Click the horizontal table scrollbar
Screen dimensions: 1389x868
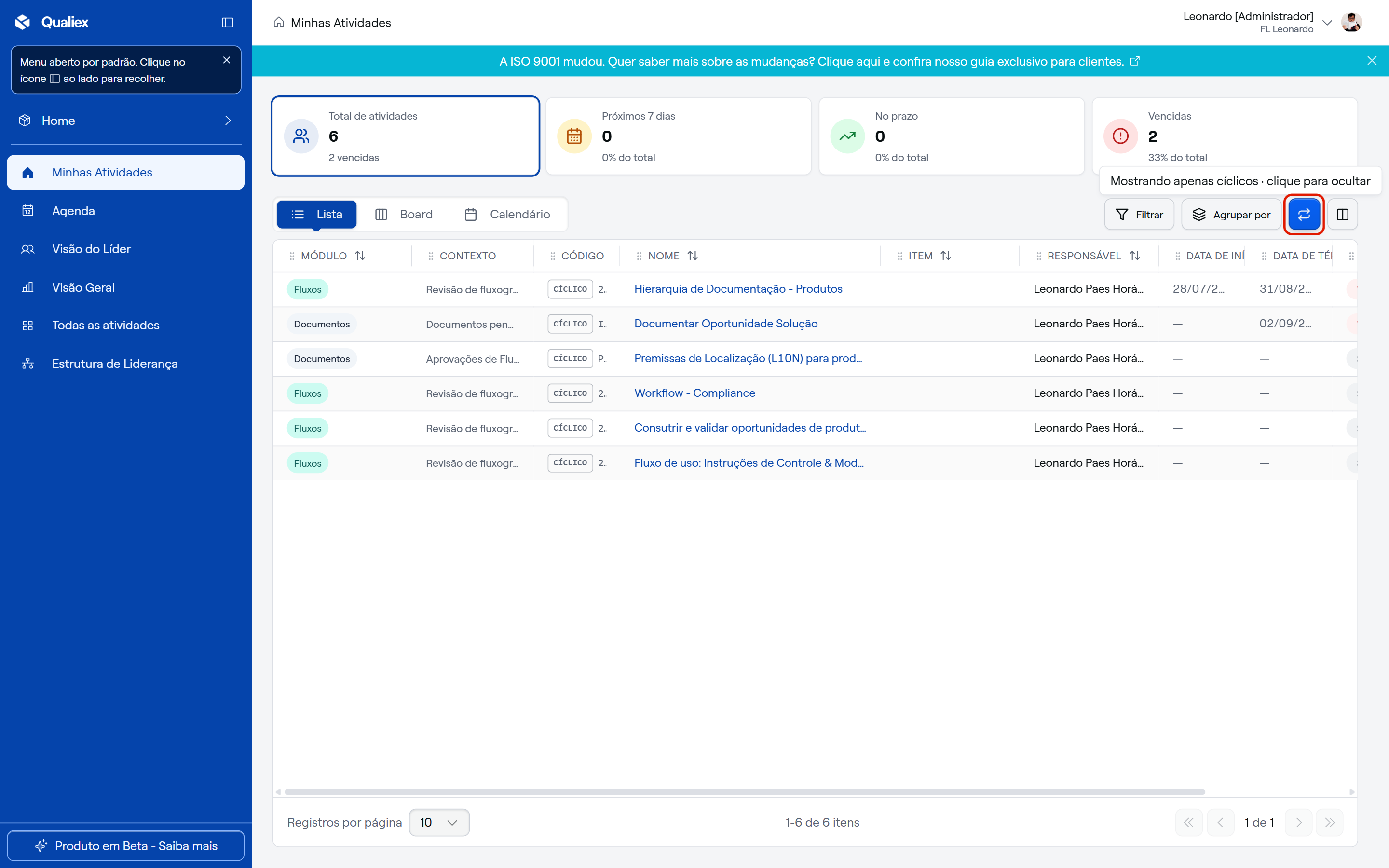coord(745,792)
